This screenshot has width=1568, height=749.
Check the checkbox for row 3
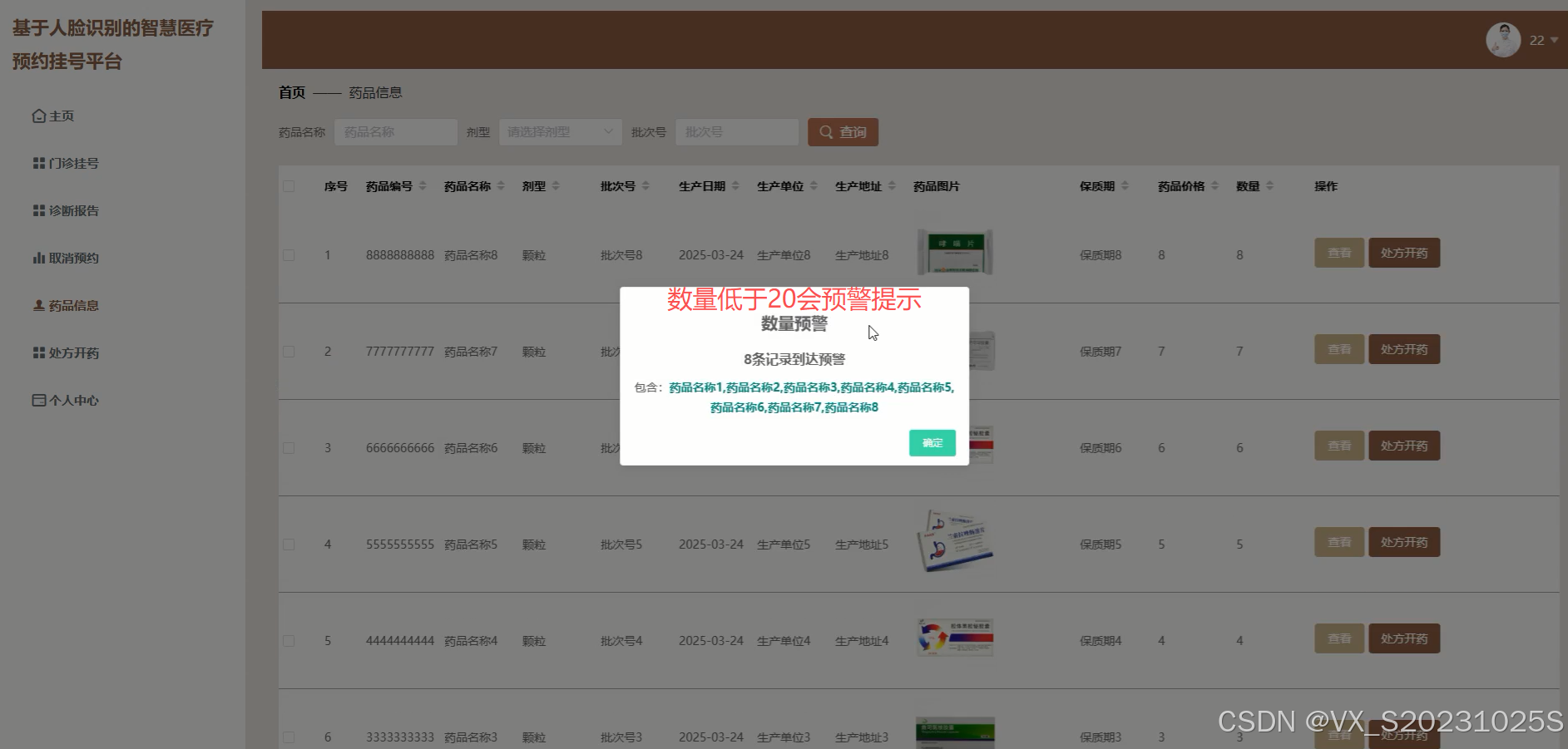pos(289,448)
